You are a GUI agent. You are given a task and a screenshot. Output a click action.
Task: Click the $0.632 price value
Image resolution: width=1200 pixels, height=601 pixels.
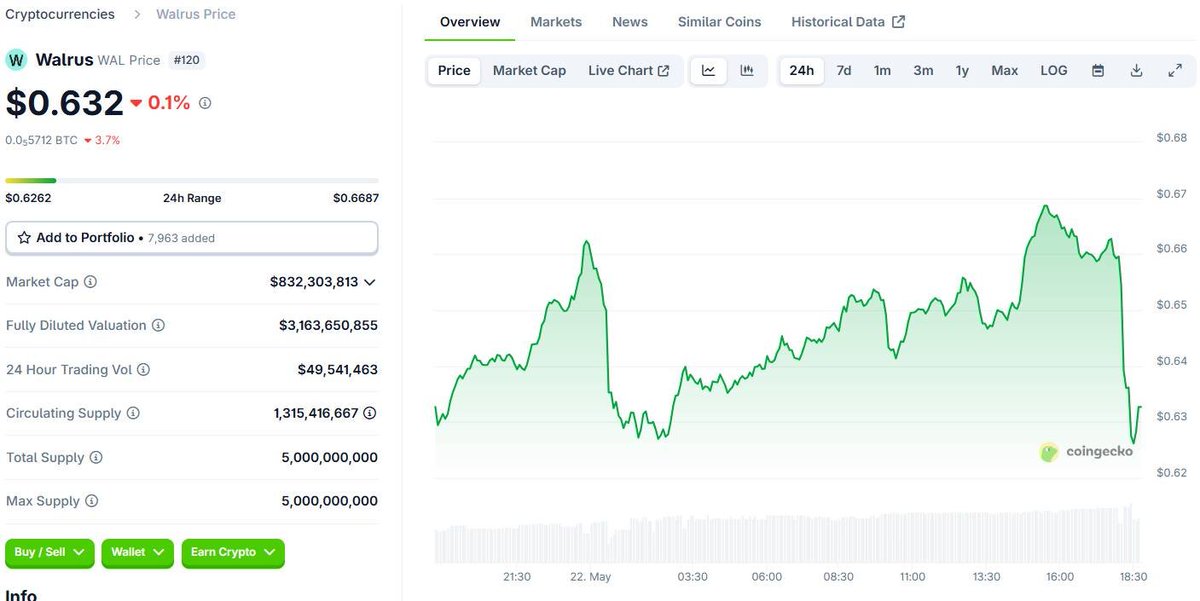click(x=65, y=102)
